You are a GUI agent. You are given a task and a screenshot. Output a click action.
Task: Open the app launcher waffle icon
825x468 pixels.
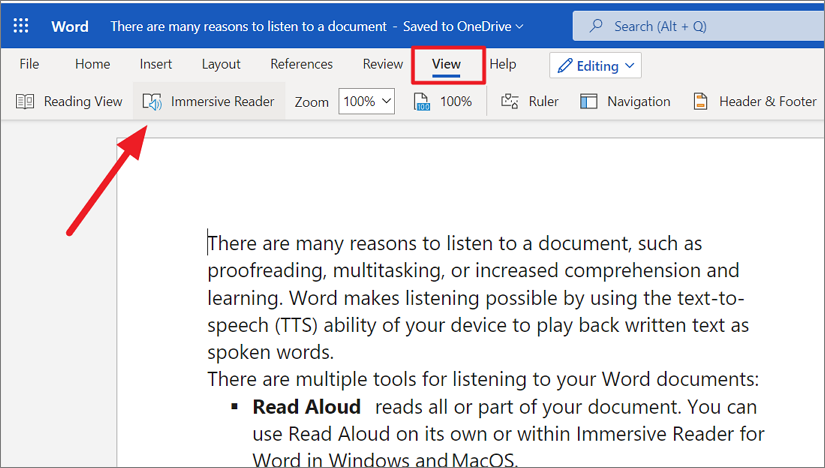[21, 26]
